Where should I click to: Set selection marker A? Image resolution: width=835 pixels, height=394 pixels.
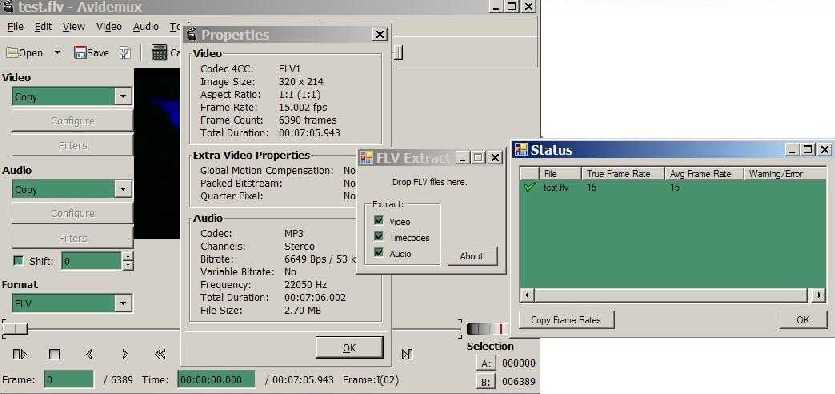click(x=485, y=363)
